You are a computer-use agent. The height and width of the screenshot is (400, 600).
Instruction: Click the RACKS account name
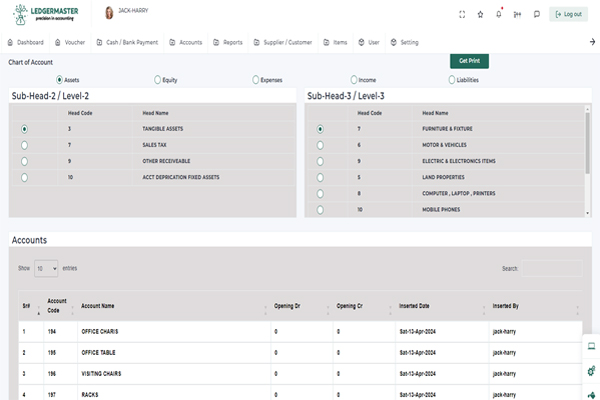[90, 395]
